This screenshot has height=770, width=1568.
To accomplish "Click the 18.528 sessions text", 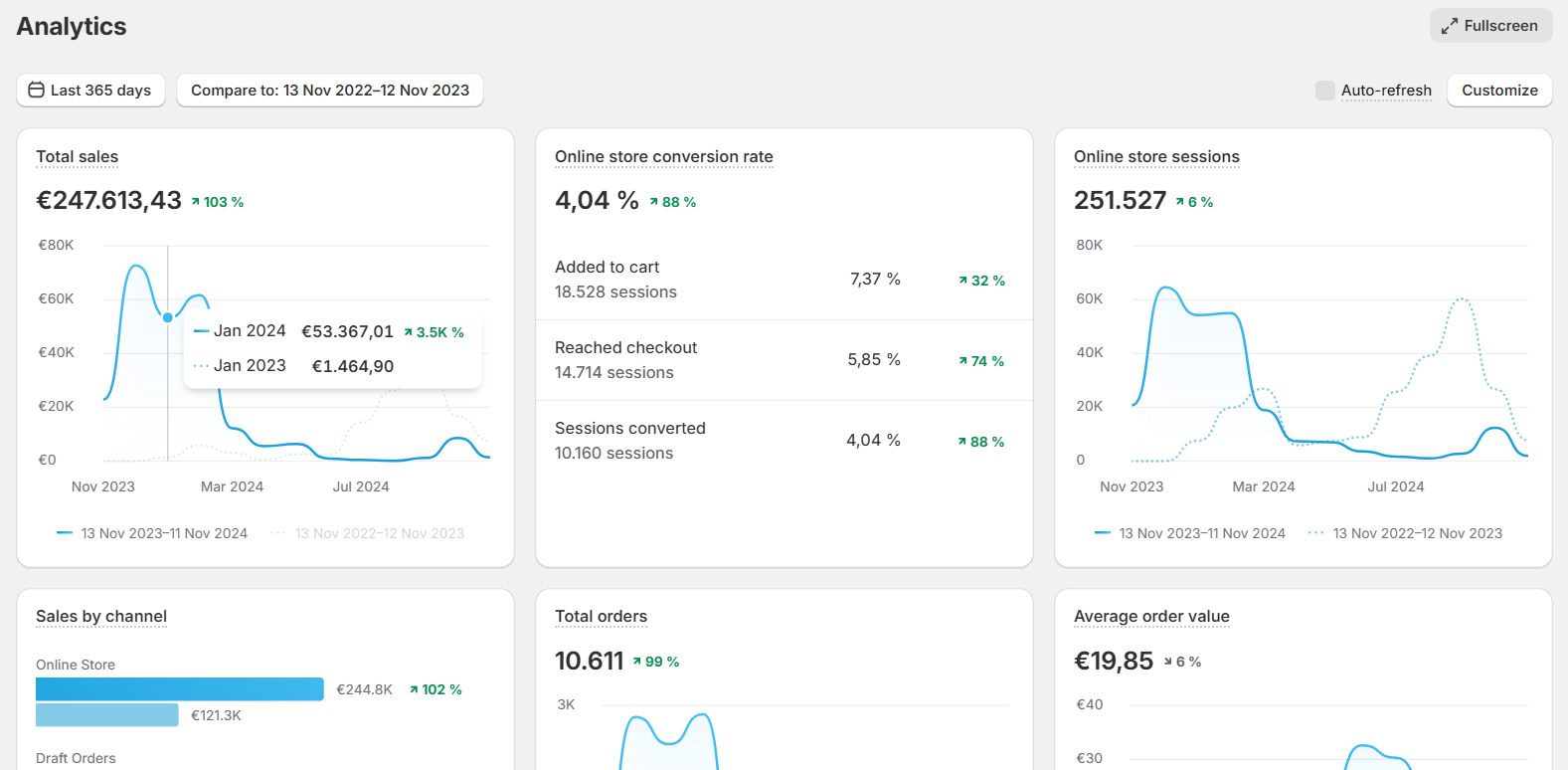I will pyautogui.click(x=615, y=291).
